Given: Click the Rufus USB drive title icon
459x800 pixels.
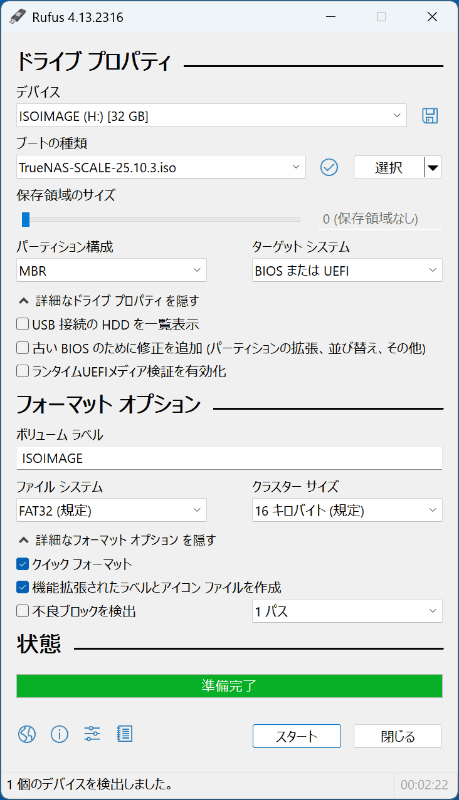Looking at the screenshot, I should (17, 17).
